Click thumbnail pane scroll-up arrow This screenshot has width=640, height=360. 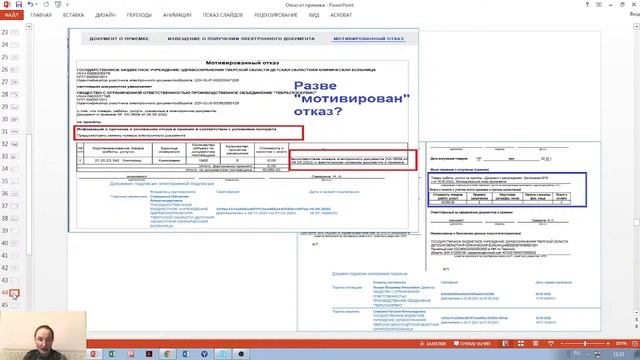(29, 27)
